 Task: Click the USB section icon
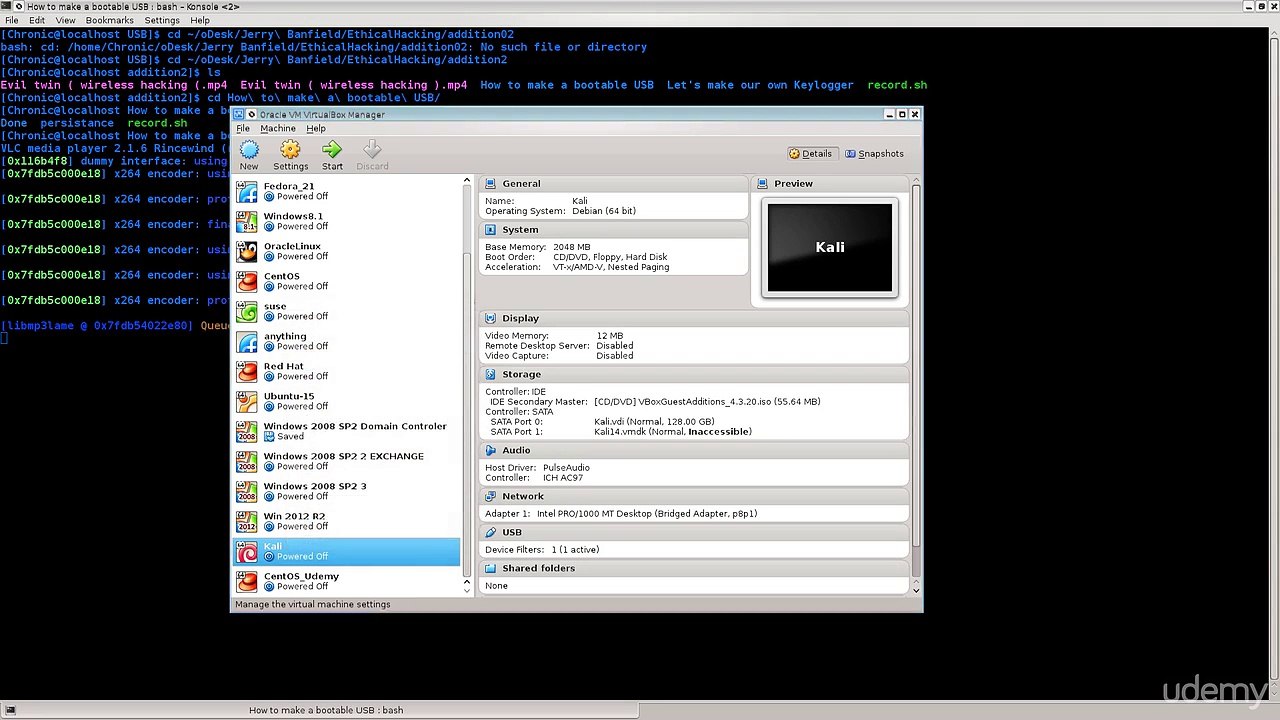pyautogui.click(x=490, y=532)
